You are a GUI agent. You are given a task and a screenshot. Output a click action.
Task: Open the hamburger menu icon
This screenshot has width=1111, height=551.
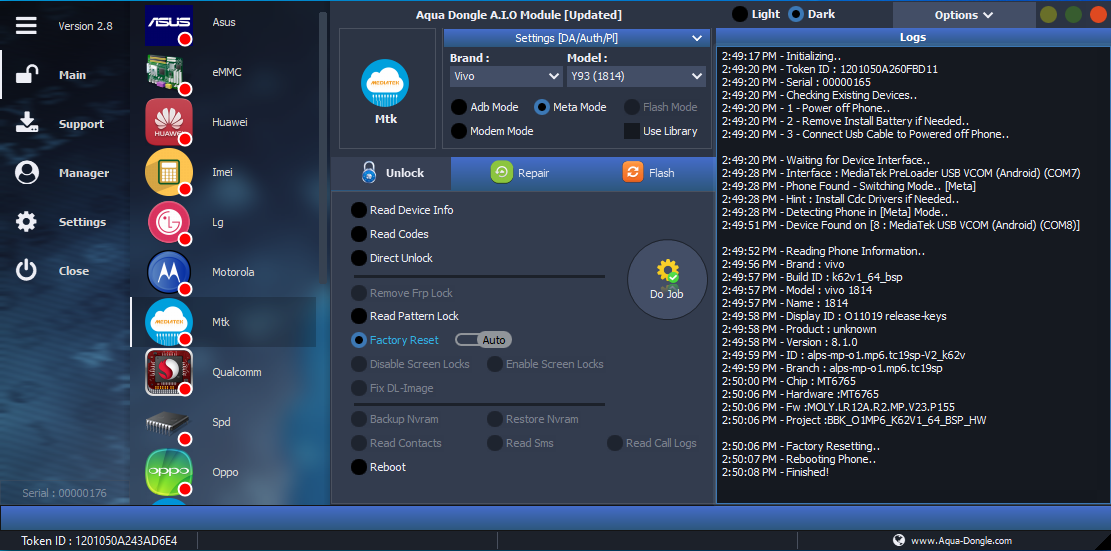pyautogui.click(x=26, y=26)
